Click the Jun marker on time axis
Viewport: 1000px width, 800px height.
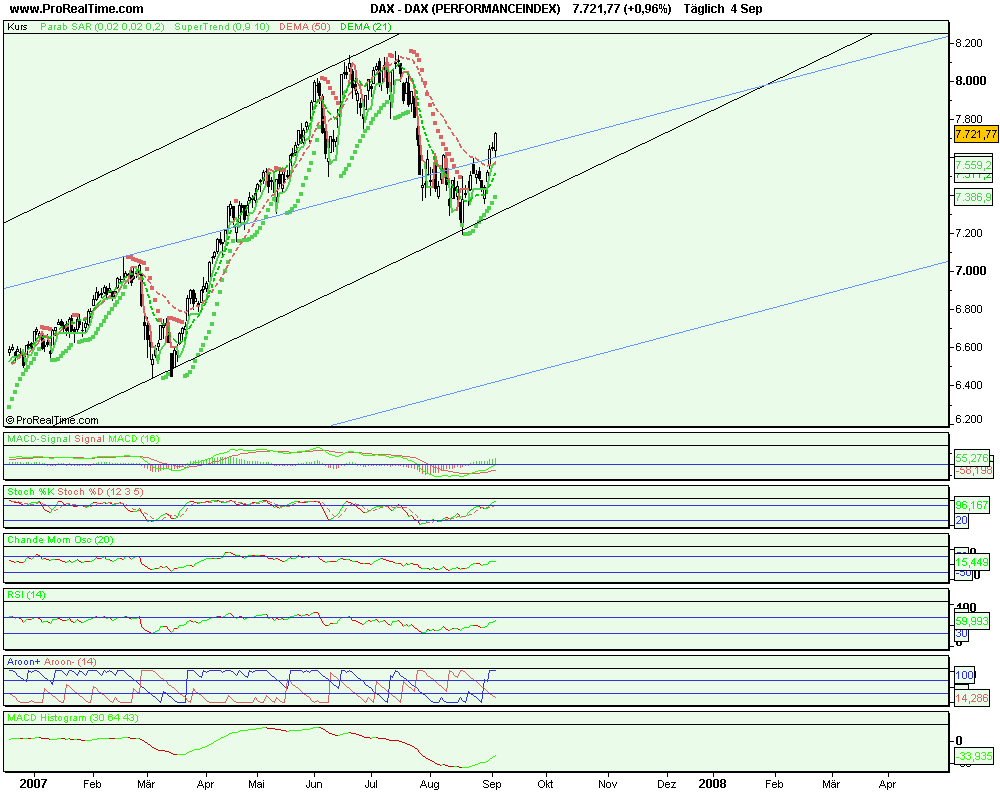coord(314,784)
